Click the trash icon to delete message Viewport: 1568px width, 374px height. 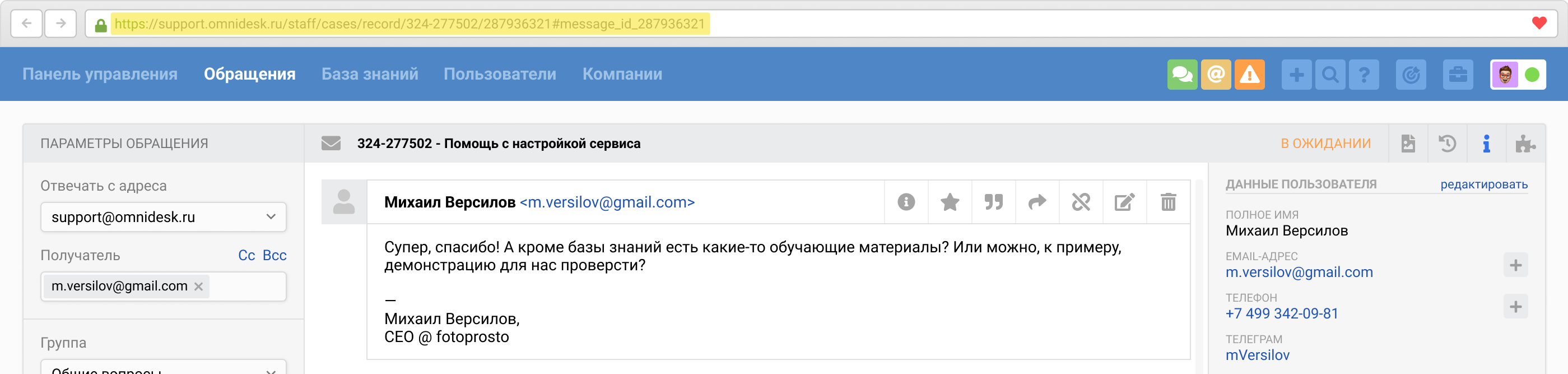(x=1167, y=202)
